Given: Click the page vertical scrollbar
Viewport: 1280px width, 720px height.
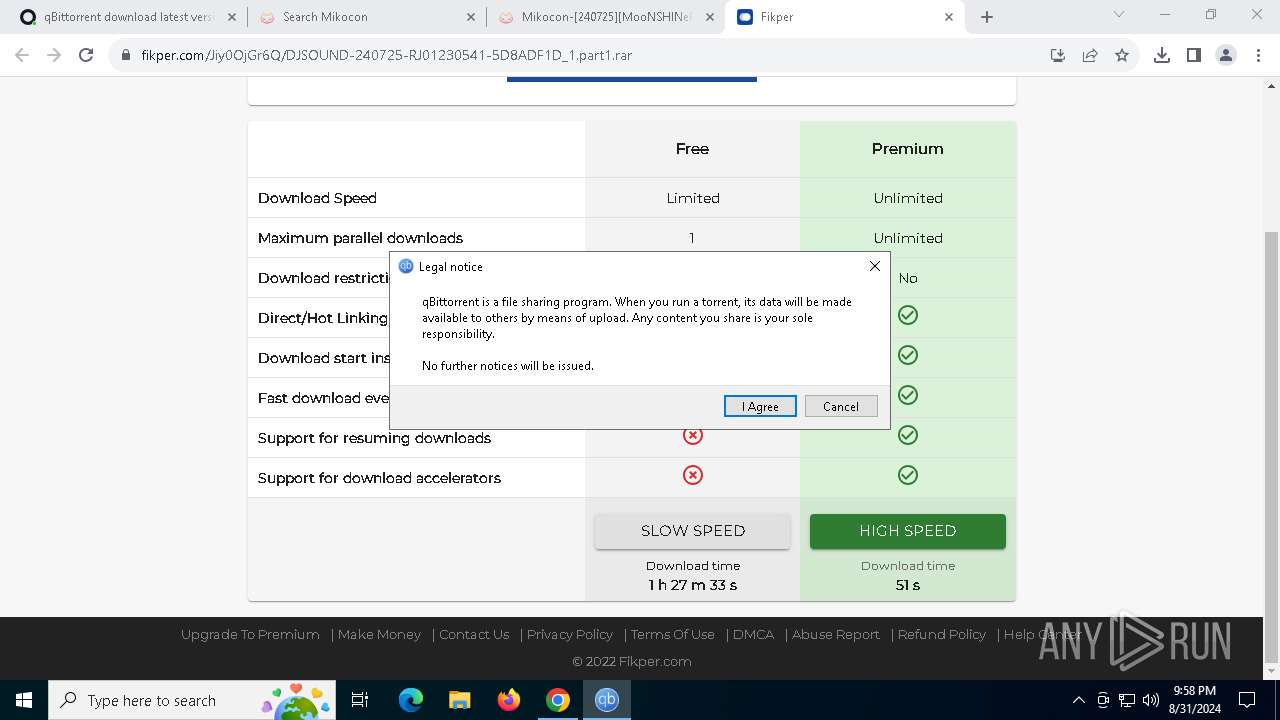Looking at the screenshot, I should tap(1272, 445).
